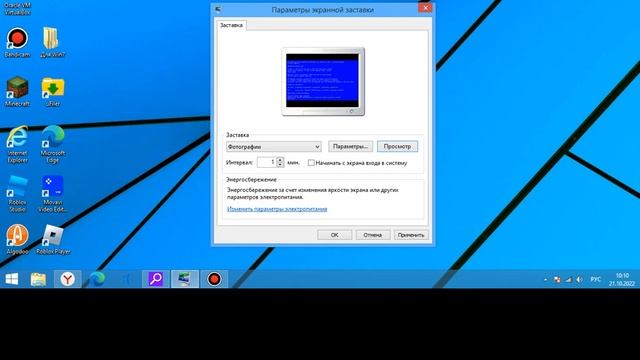This screenshot has height=360, width=640.
Task: Open the taskbar clock and date
Action: coord(622,280)
